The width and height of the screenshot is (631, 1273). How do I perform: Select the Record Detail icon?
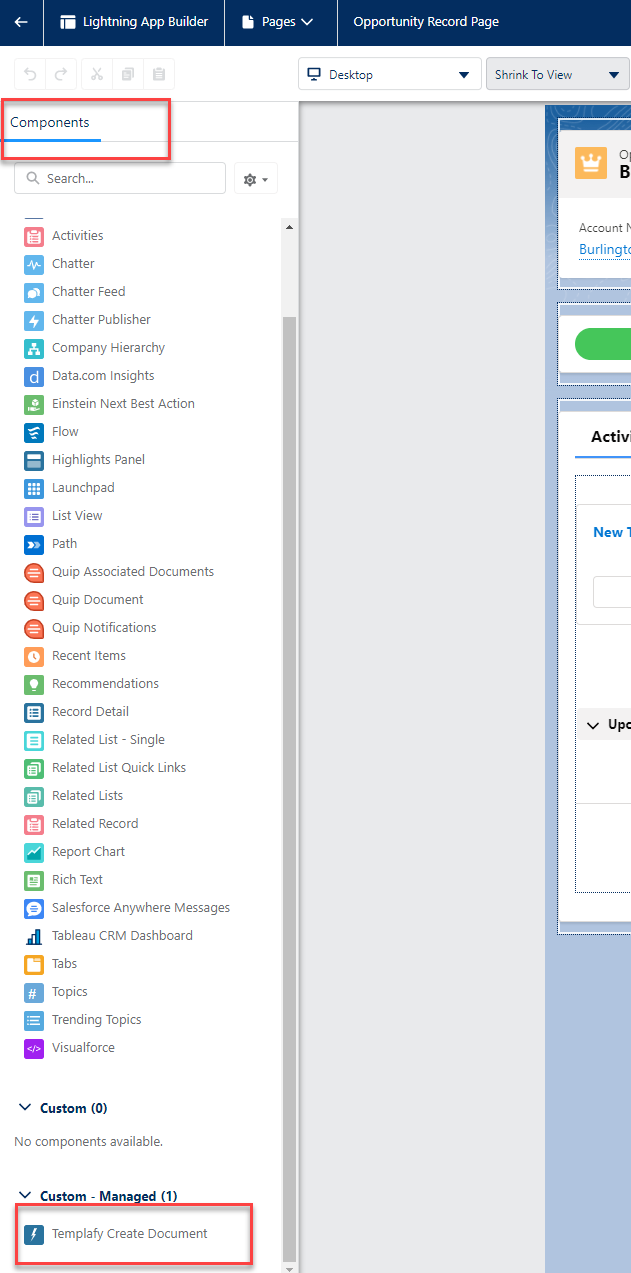pos(34,712)
